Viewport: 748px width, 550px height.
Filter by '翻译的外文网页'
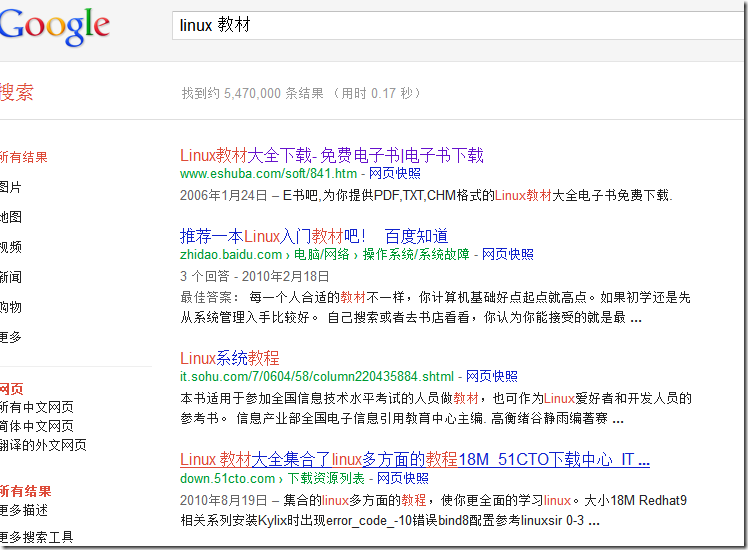click(43, 445)
